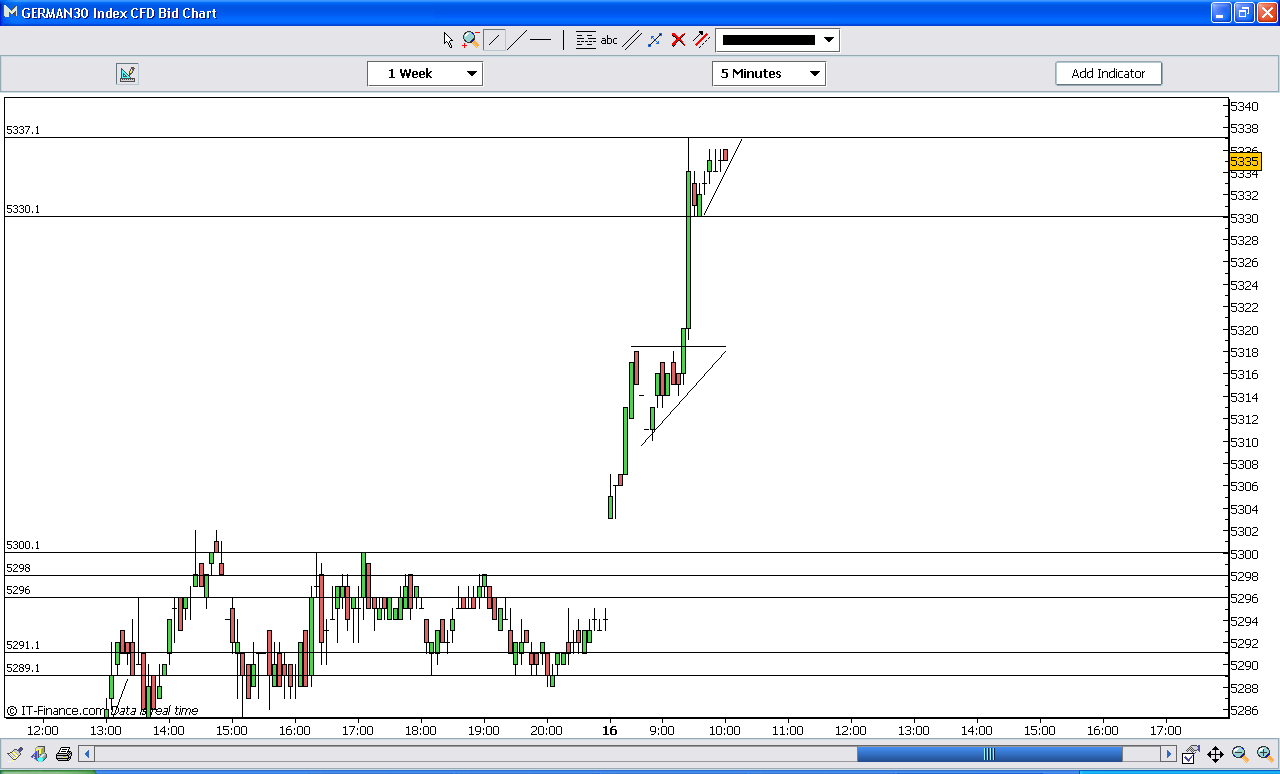1280x774 pixels.
Task: Click the 5300.1 level label
Action: pyautogui.click(x=23, y=545)
